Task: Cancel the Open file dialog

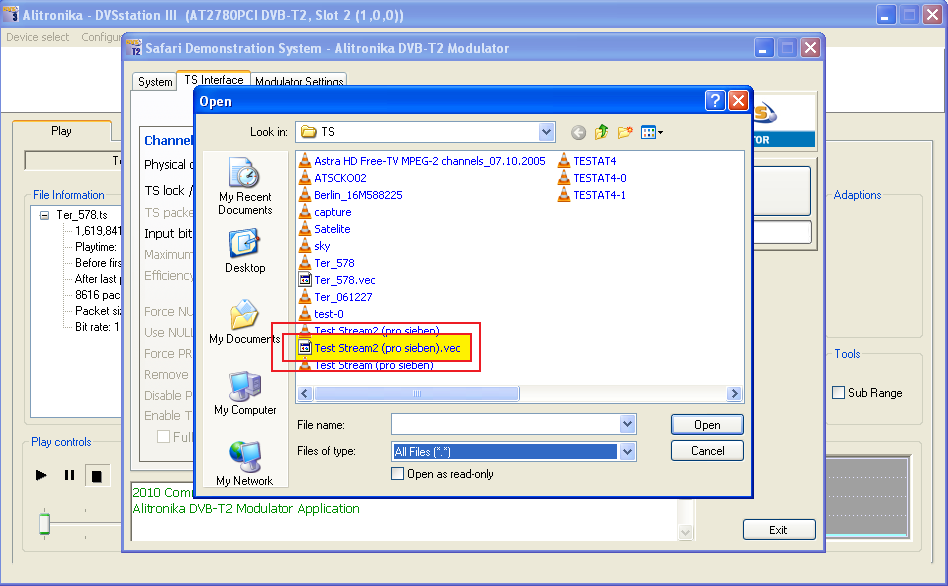Action: click(x=707, y=451)
